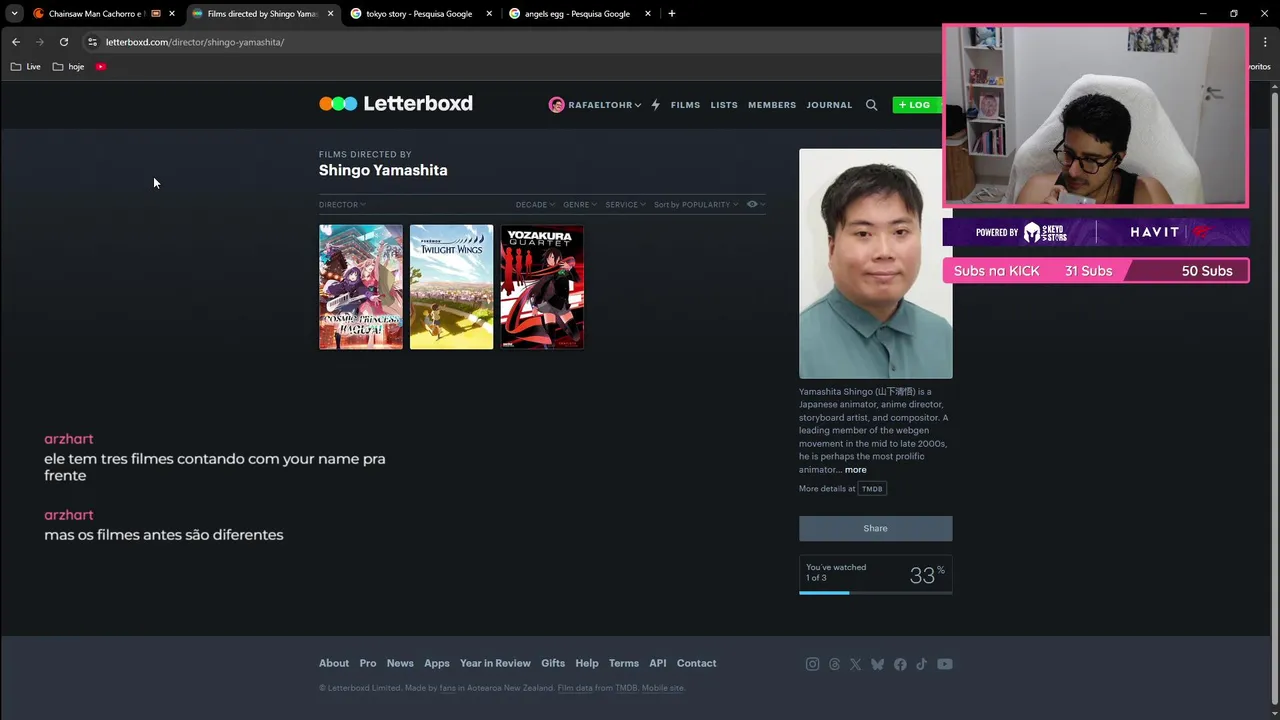Reload the current page
Viewport: 1280px width, 720px height.
click(x=64, y=42)
